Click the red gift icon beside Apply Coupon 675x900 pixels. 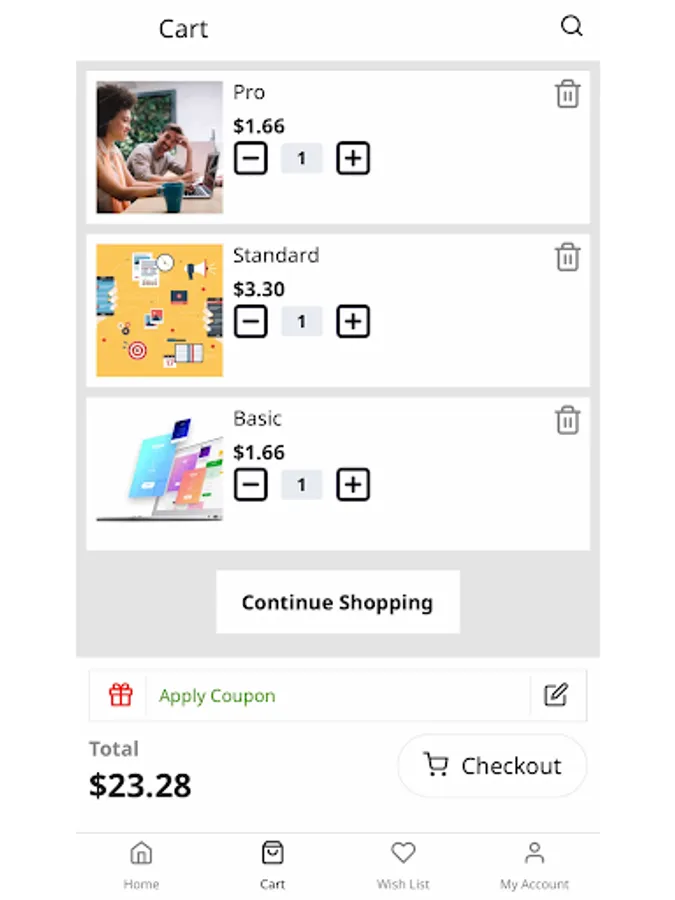(120, 696)
